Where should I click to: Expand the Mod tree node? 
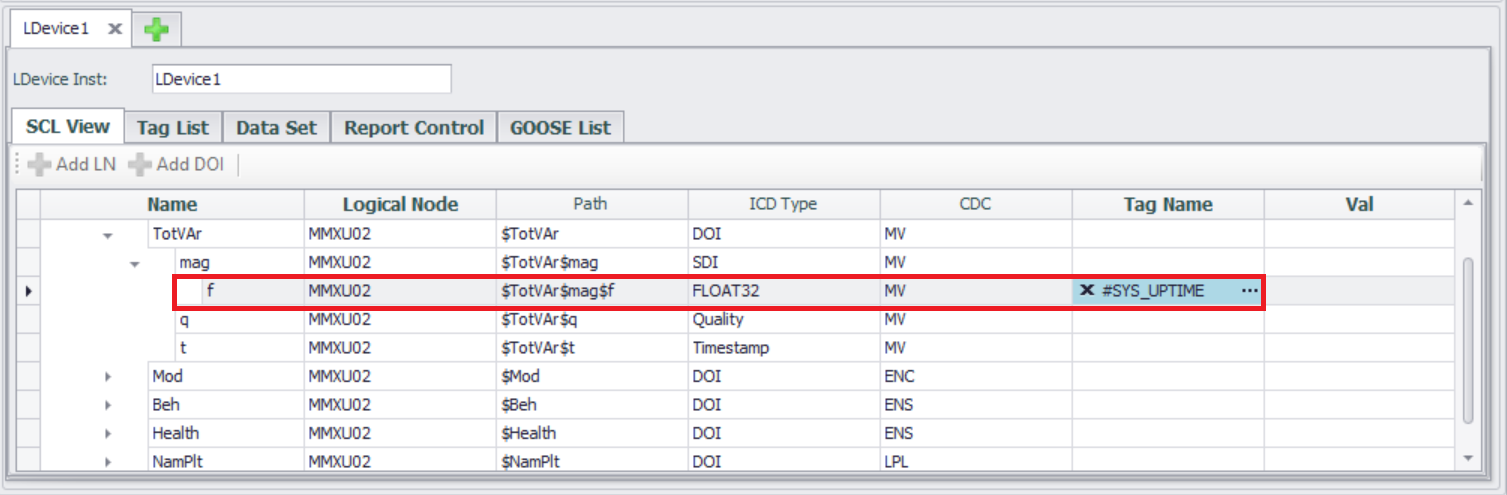[x=107, y=377]
